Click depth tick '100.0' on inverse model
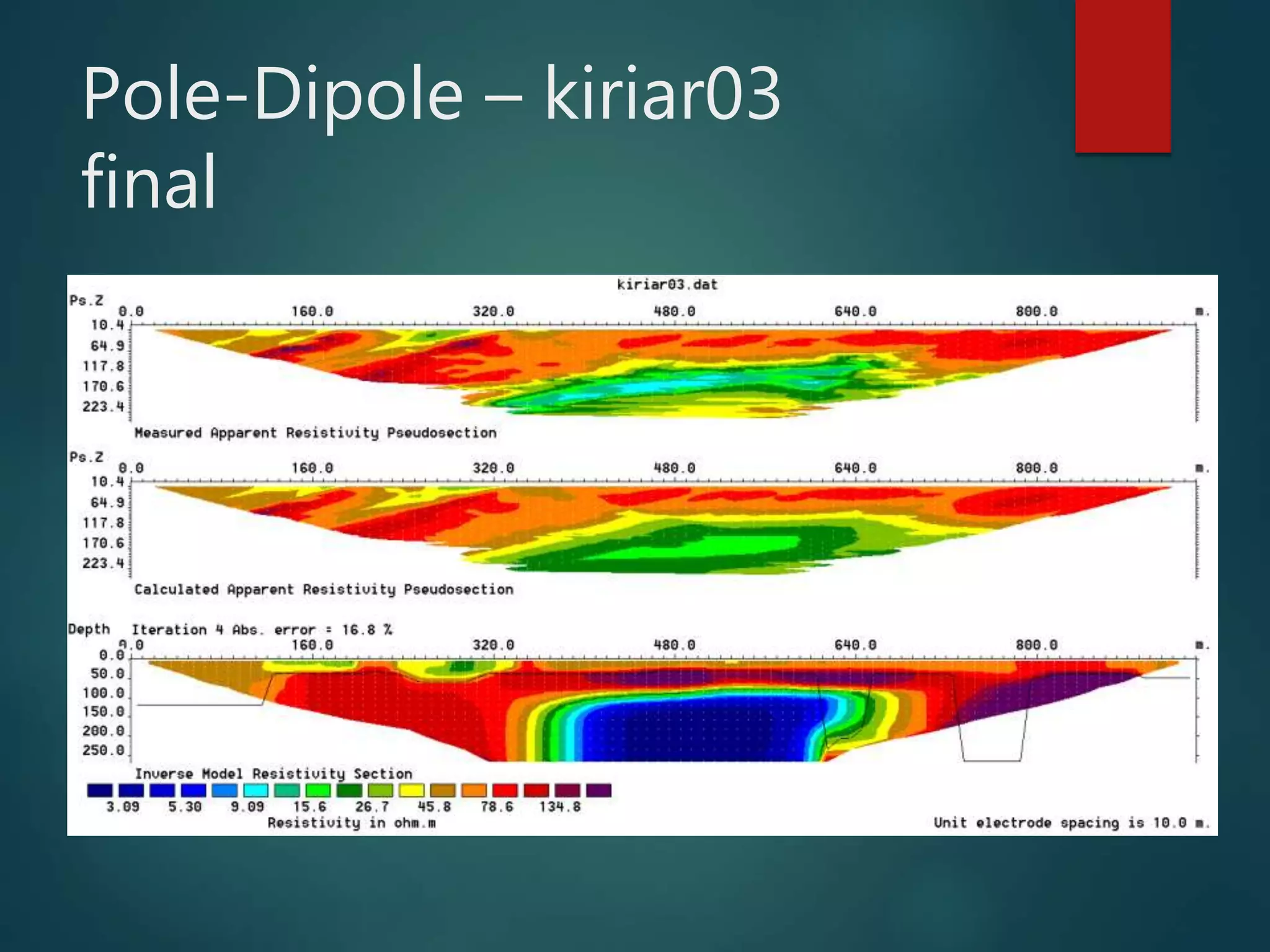 click(x=104, y=694)
